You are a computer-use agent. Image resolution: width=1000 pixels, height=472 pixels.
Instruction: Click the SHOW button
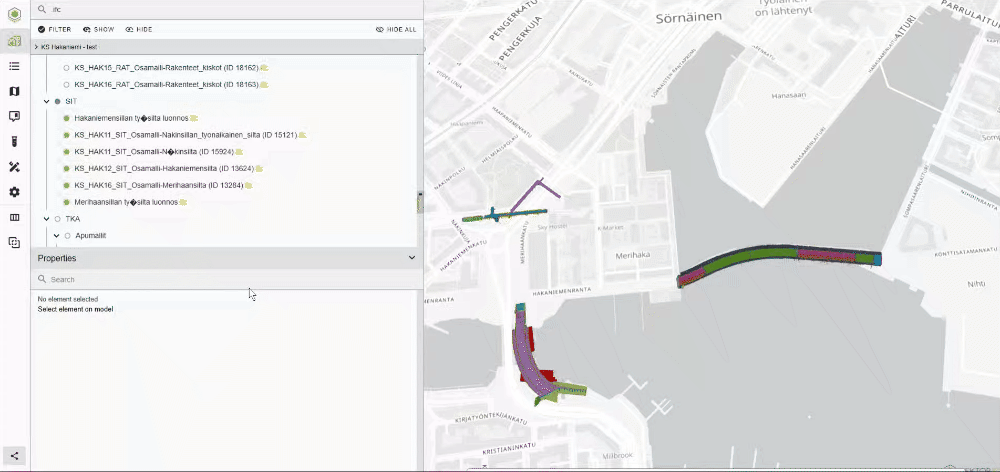click(x=98, y=29)
